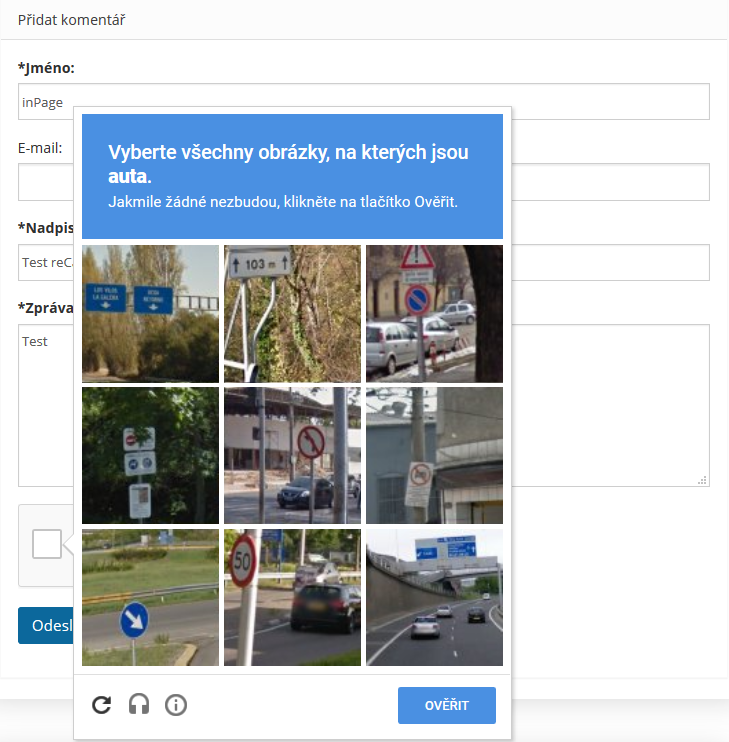The width and height of the screenshot is (729, 742).
Task: Switch to audio challenge headphones icon
Action: [139, 705]
